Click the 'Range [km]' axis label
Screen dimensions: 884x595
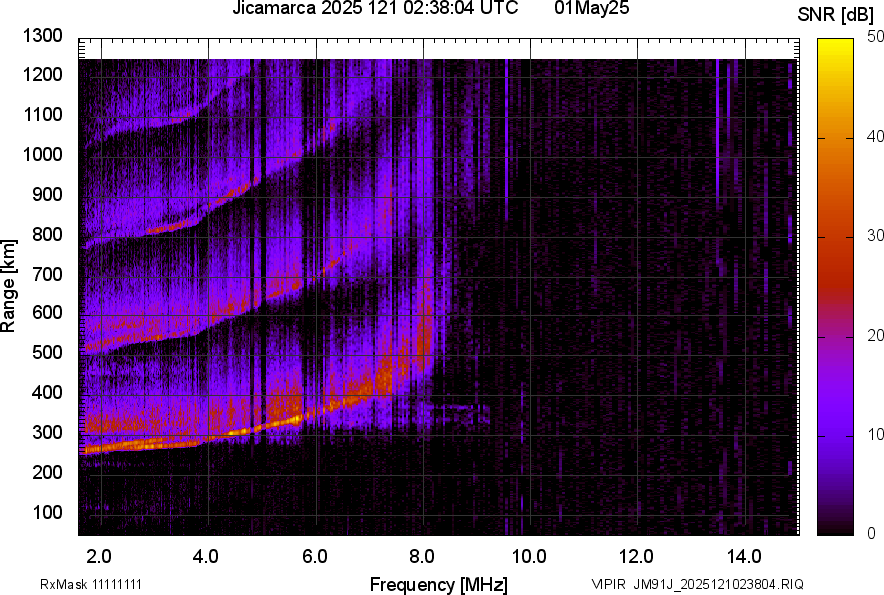pyautogui.click(x=8, y=286)
